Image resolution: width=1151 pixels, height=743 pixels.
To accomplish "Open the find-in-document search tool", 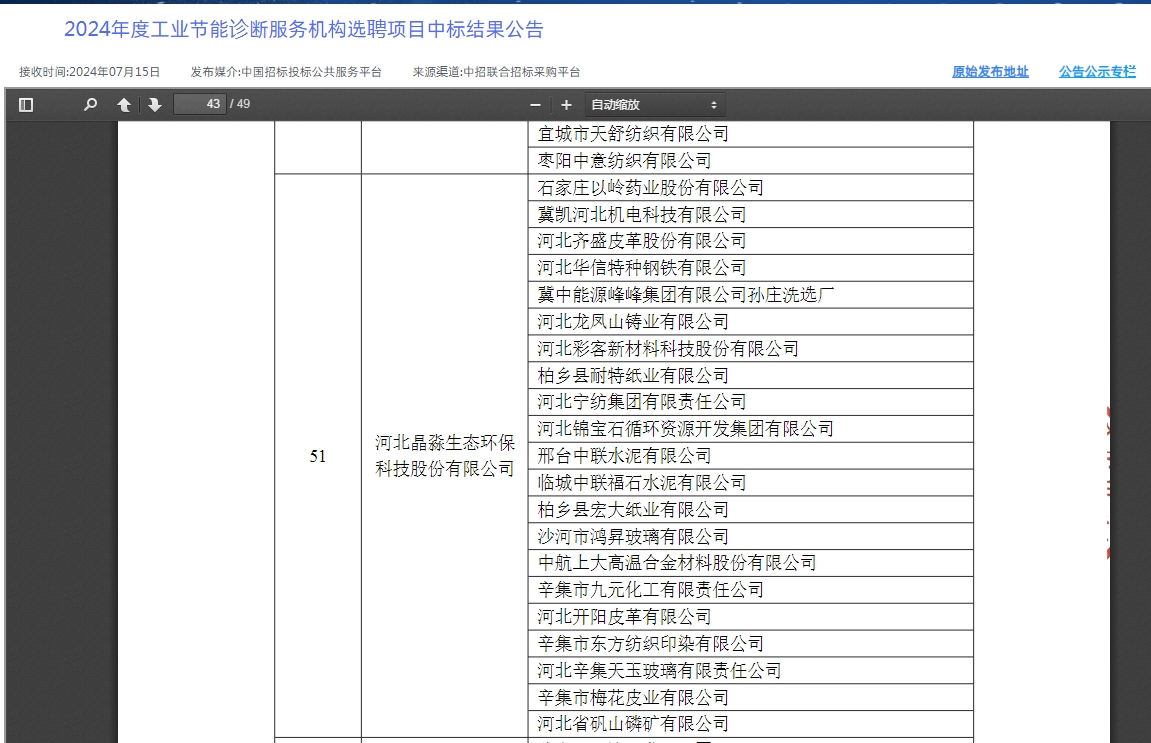I will (90, 105).
